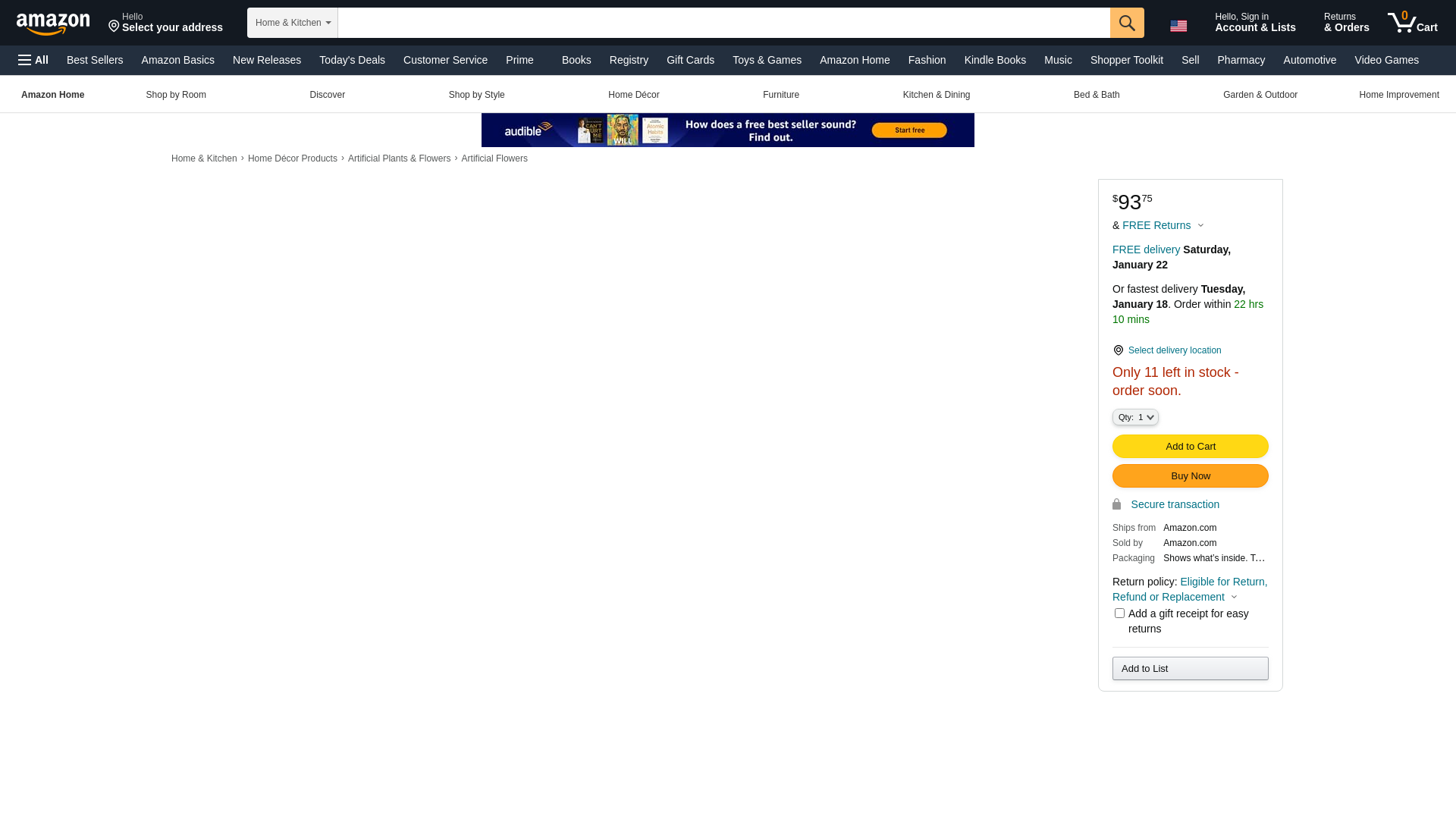
Task: Click the Artificial Plants & Flowers breadcrumb
Action: 399,158
